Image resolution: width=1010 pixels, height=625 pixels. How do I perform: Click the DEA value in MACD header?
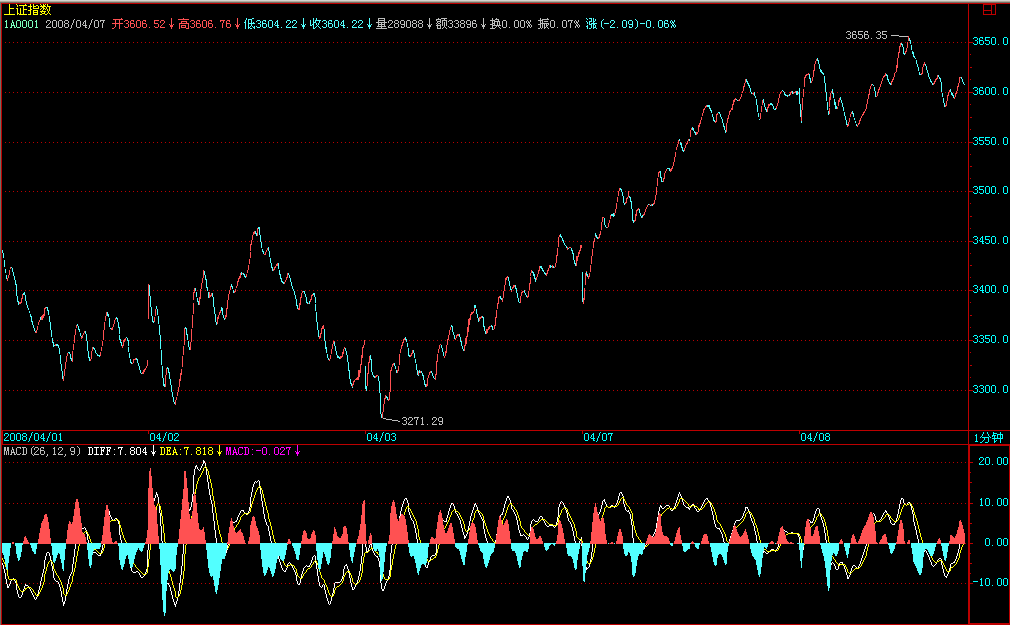click(191, 451)
